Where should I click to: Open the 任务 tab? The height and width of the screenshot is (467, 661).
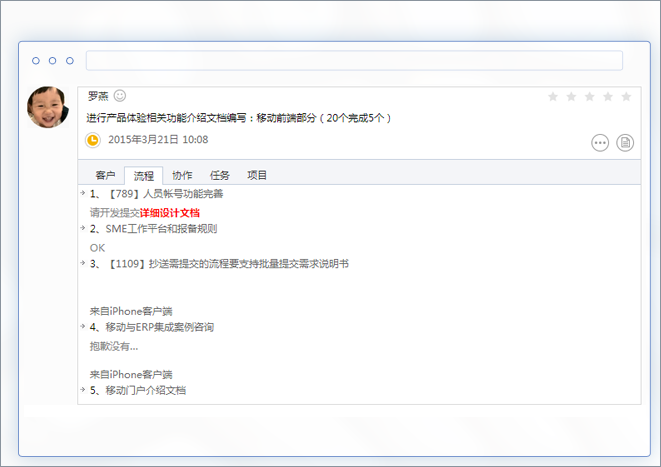(x=220, y=175)
